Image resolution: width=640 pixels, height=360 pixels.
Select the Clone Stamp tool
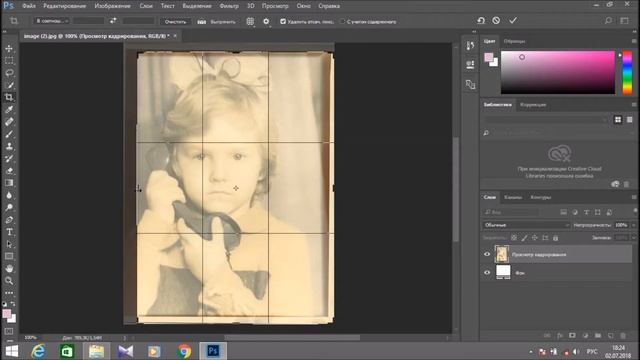point(9,146)
